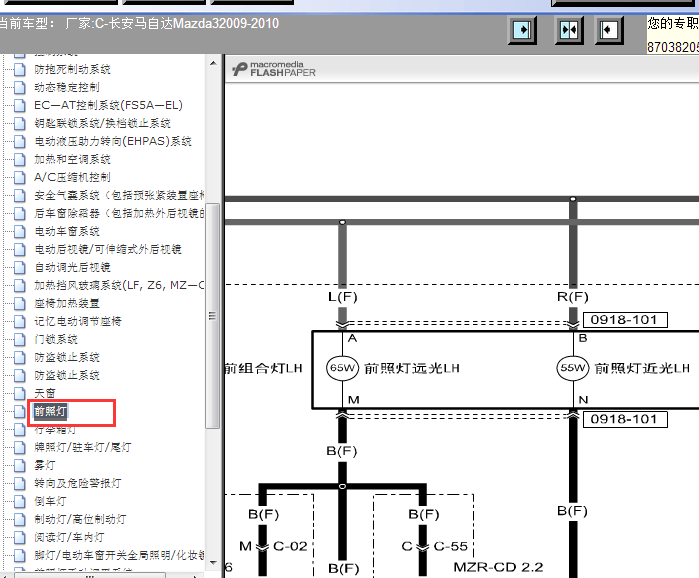
Task: Select 动态稳定控制 in the tree
Action: click(67, 87)
